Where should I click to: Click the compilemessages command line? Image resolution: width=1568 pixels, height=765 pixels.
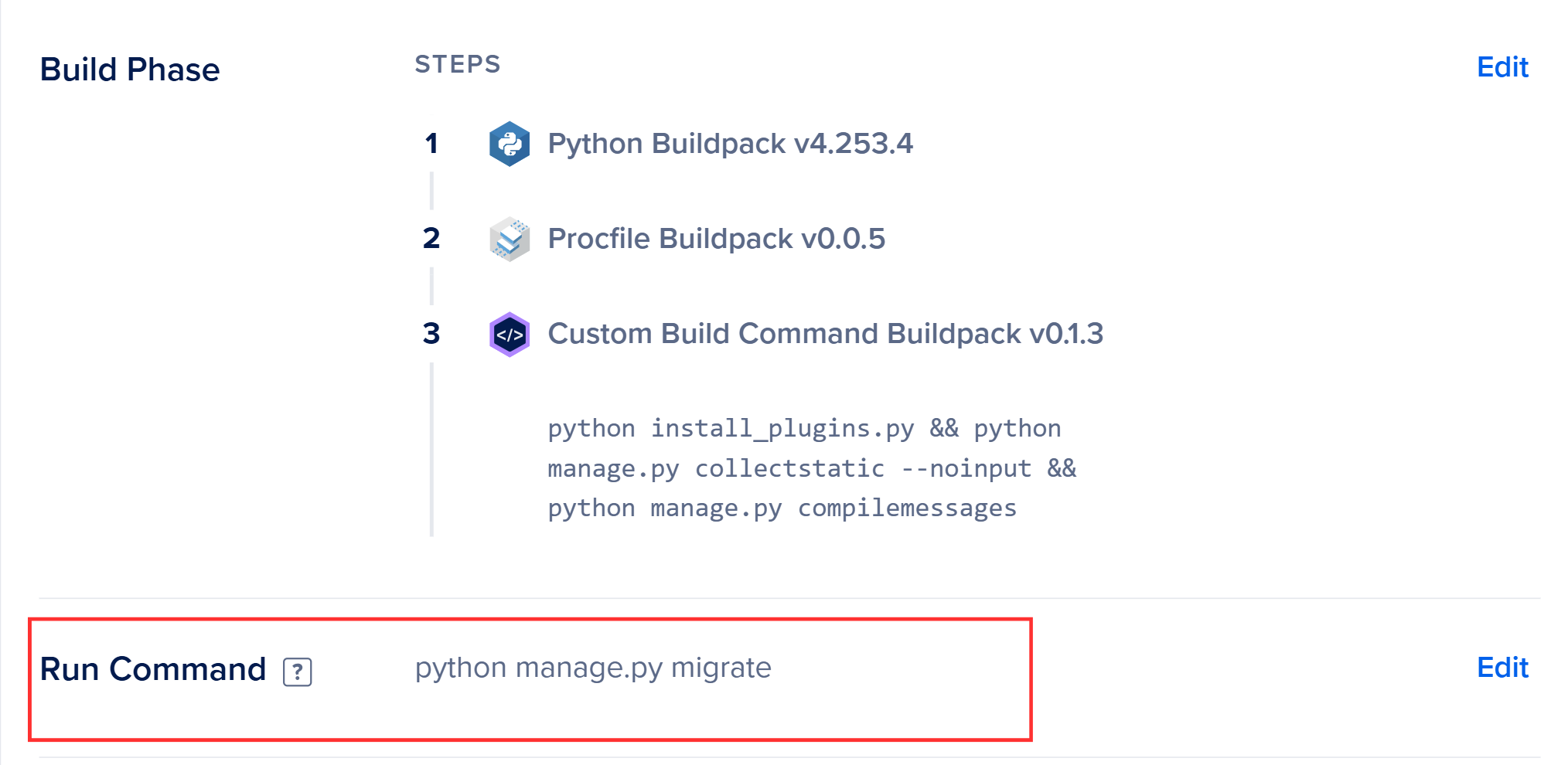pos(782,508)
